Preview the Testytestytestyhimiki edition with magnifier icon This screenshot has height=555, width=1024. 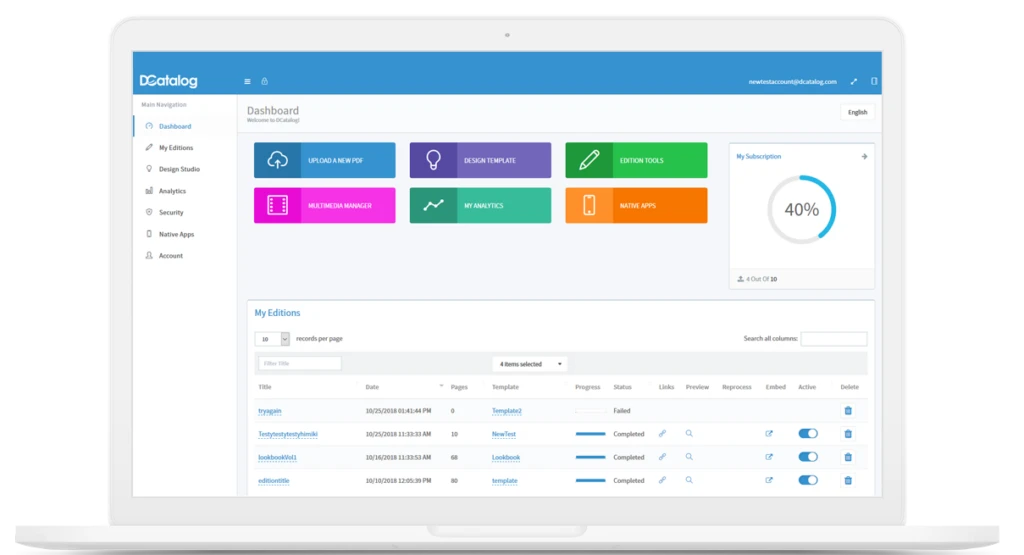pos(689,433)
